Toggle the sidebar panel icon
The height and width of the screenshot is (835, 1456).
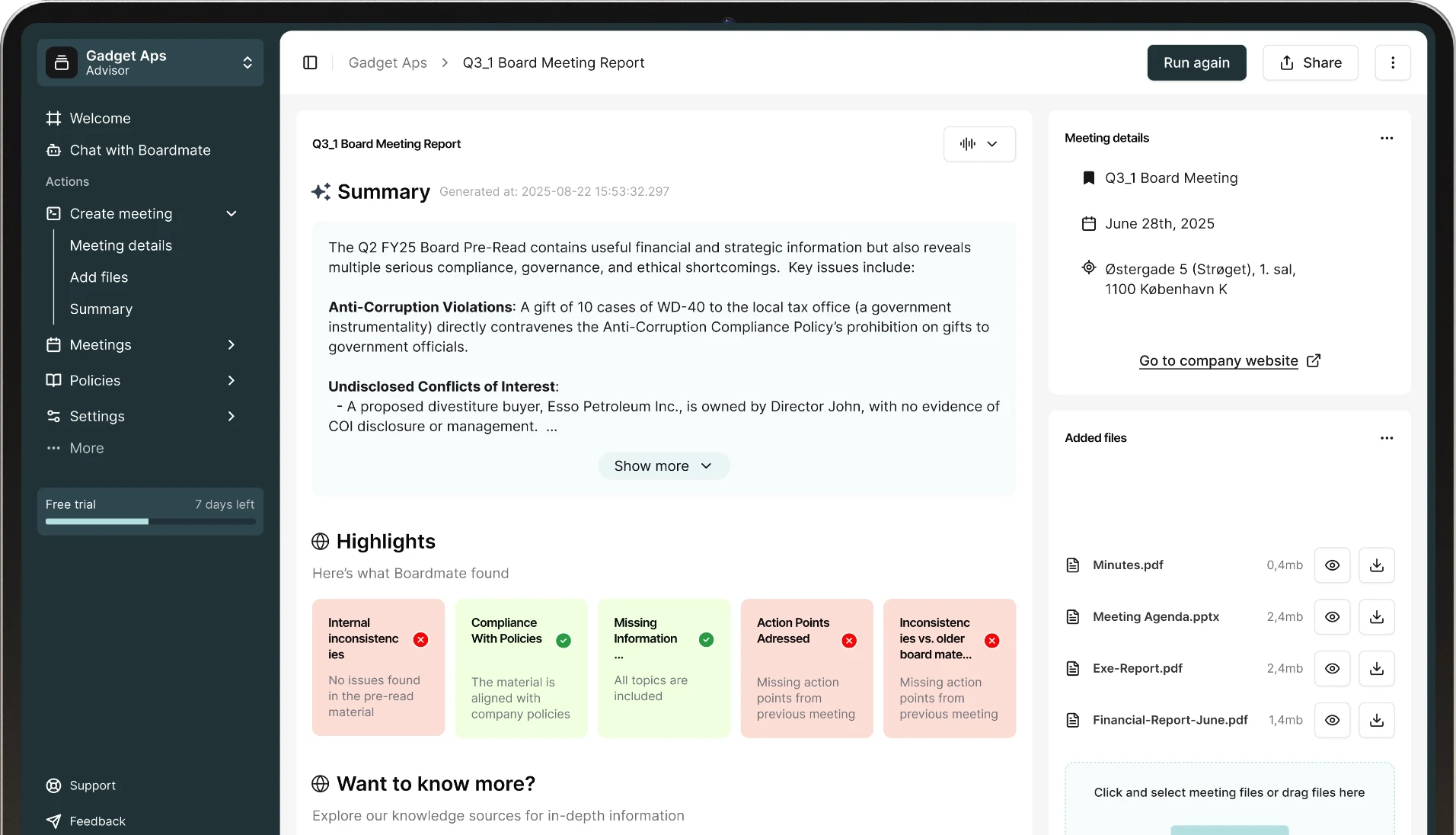pyautogui.click(x=310, y=62)
